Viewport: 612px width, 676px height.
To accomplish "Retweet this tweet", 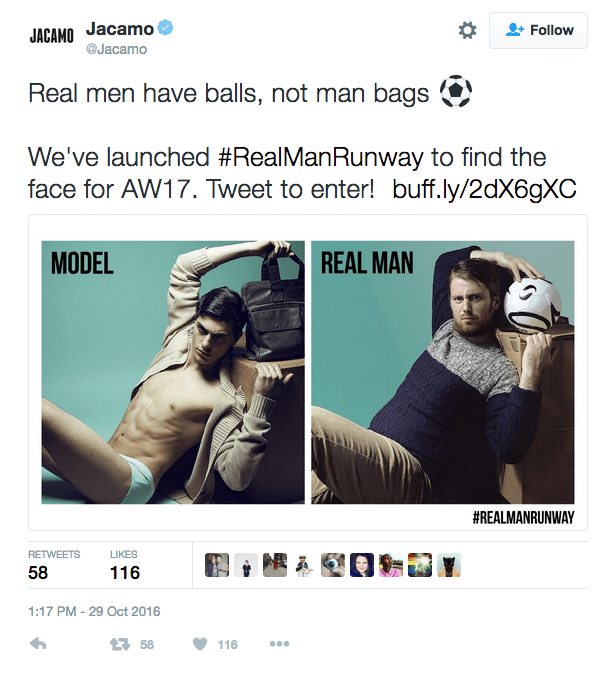I will tap(121, 644).
